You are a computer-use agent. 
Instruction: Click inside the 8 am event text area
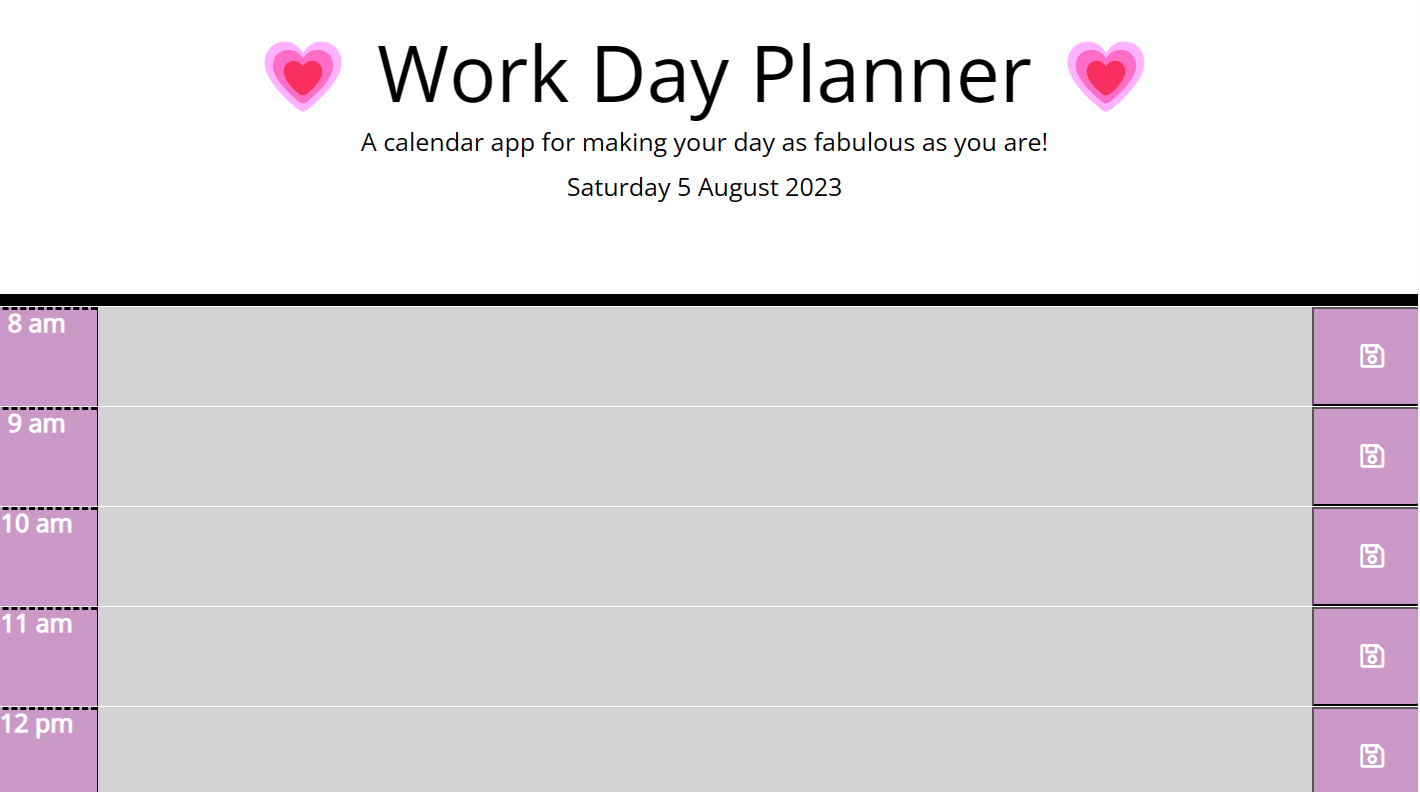point(700,356)
